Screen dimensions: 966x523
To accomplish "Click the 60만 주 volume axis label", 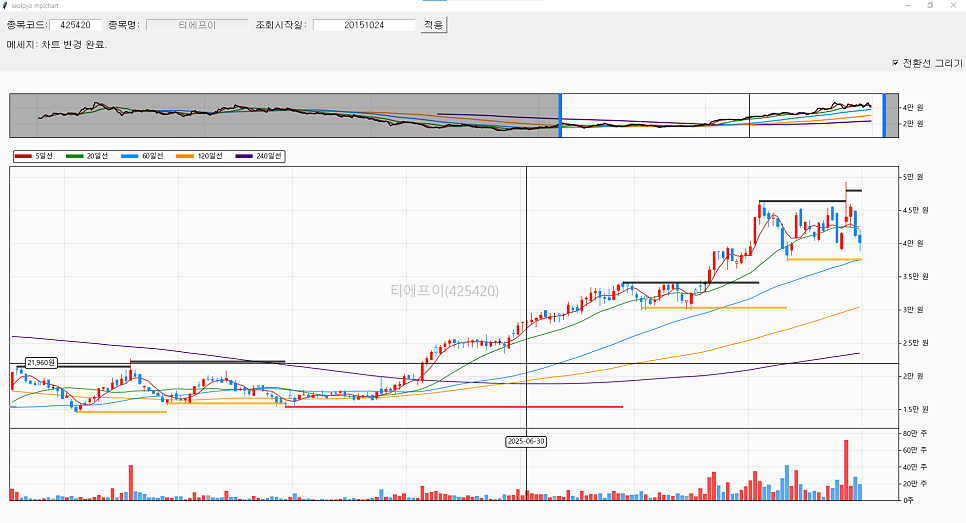I will [x=915, y=450].
